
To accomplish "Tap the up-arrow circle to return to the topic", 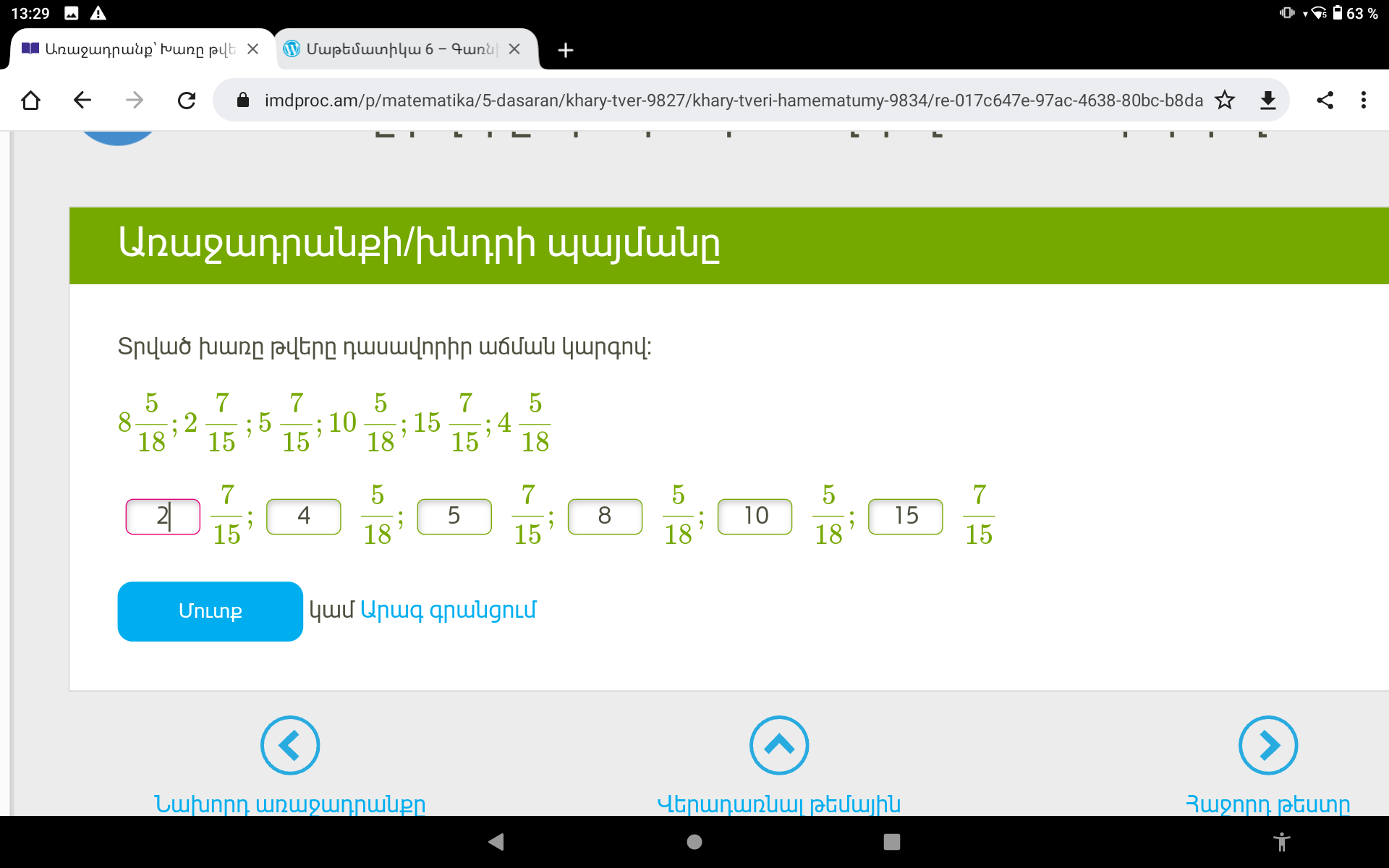I will pyautogui.click(x=779, y=745).
